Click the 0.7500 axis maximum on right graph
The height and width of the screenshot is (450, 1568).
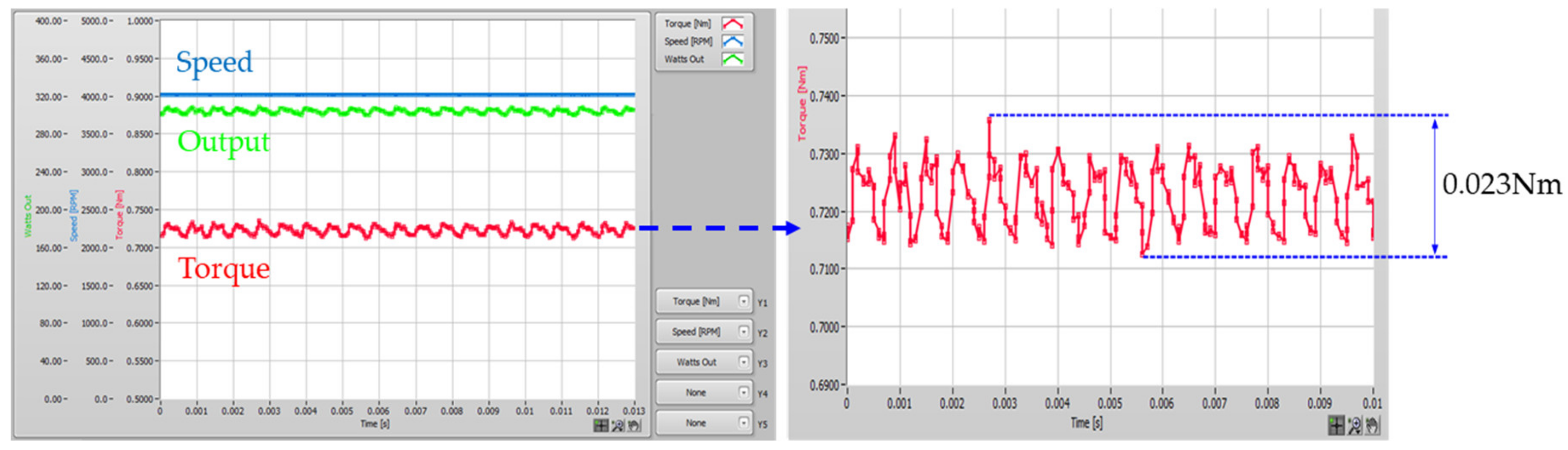(x=825, y=39)
